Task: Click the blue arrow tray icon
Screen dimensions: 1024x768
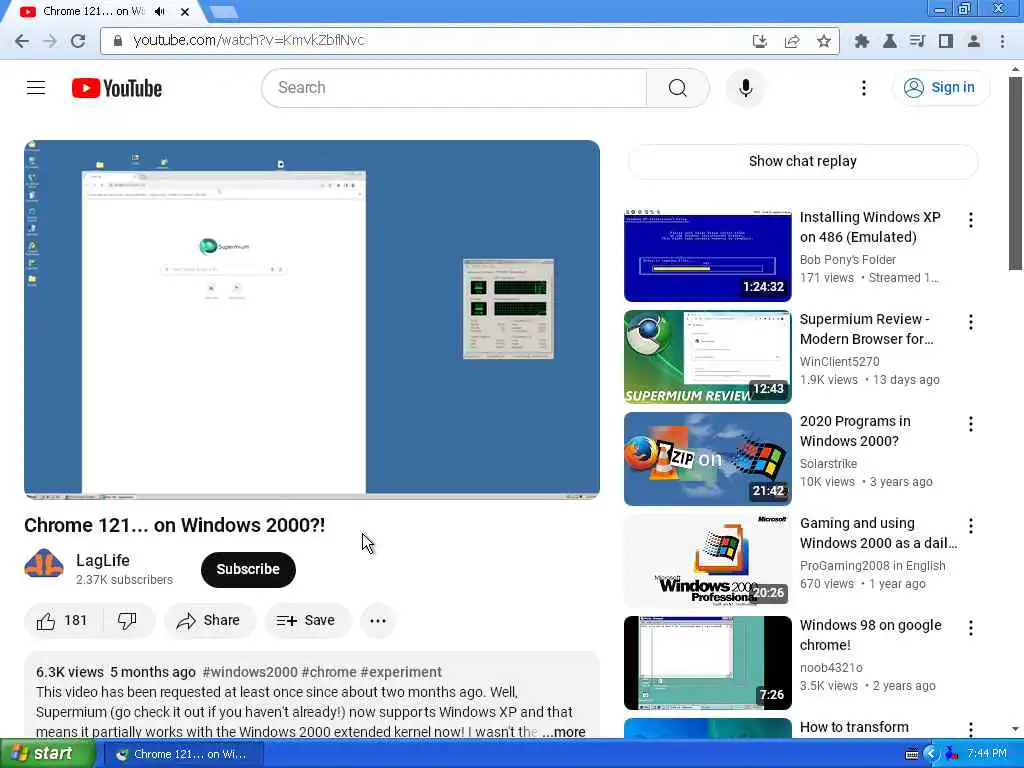Action: [x=931, y=754]
